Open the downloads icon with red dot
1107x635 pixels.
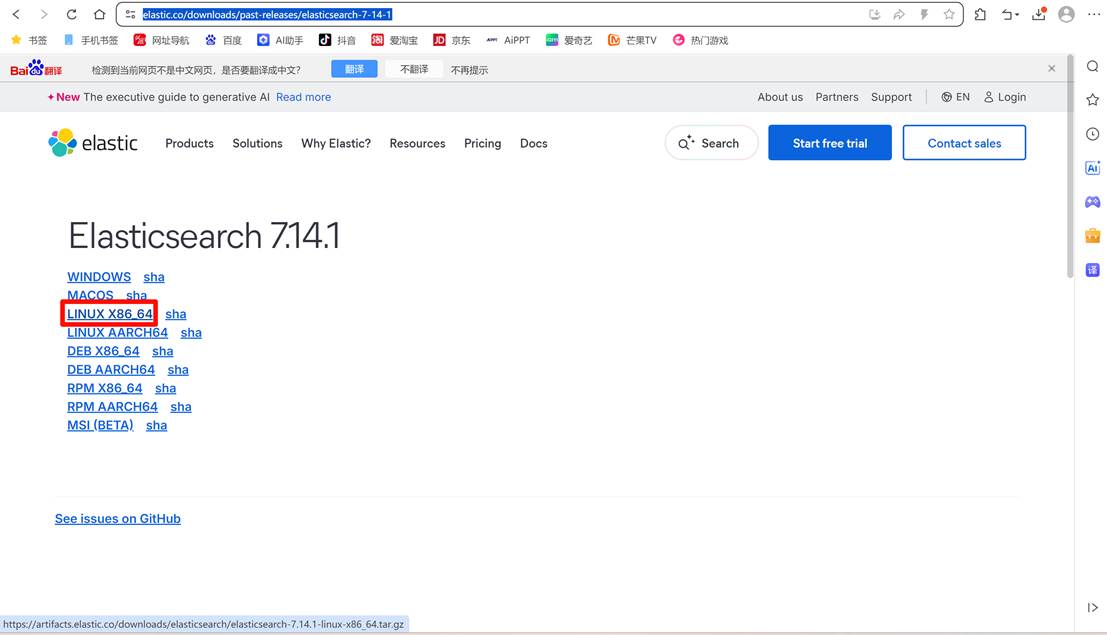(1039, 14)
